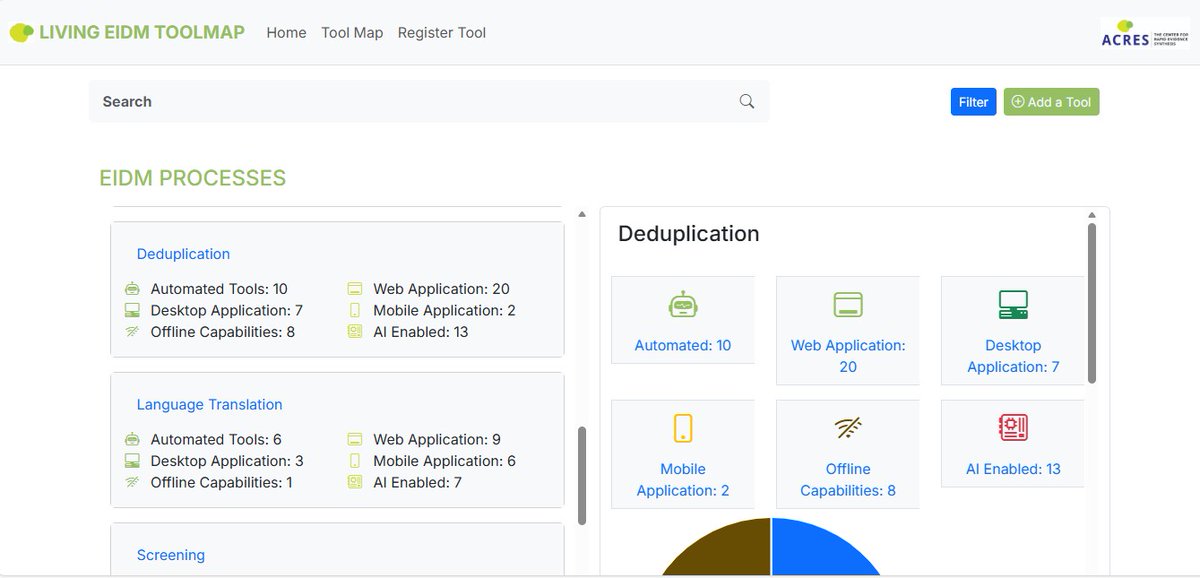Click the blue segment of the pie chart

[x=820, y=550]
